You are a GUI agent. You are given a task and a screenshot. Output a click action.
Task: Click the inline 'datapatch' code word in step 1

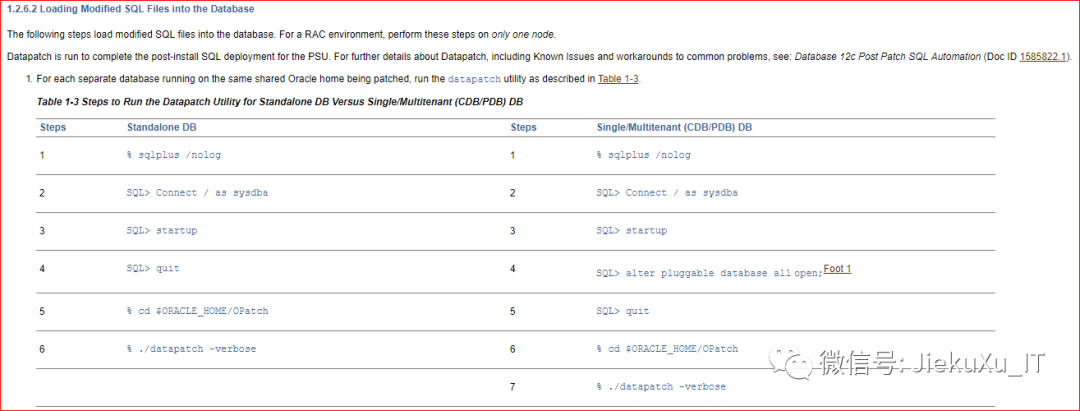click(474, 79)
